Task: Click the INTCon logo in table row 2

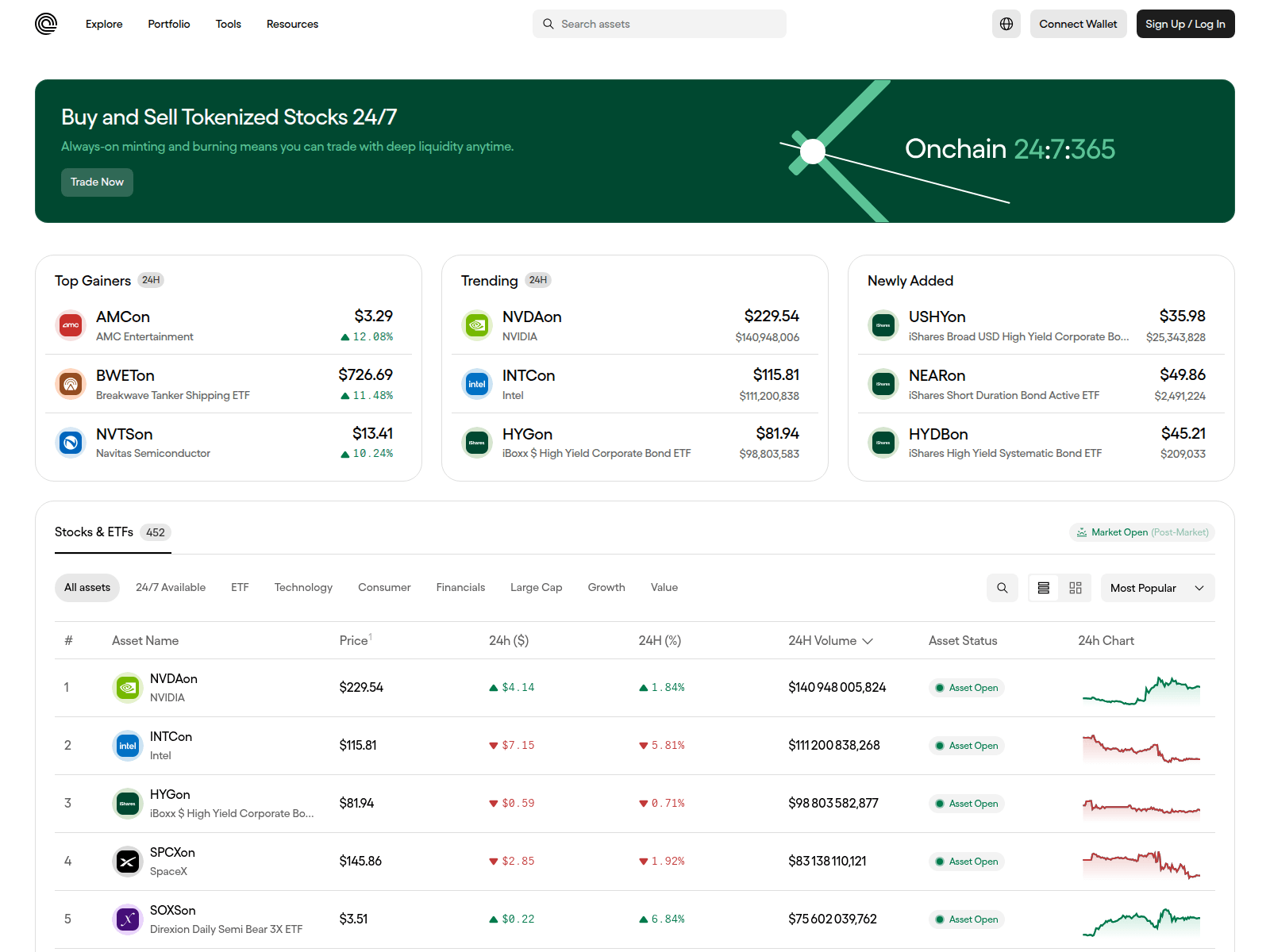Action: pos(128,746)
